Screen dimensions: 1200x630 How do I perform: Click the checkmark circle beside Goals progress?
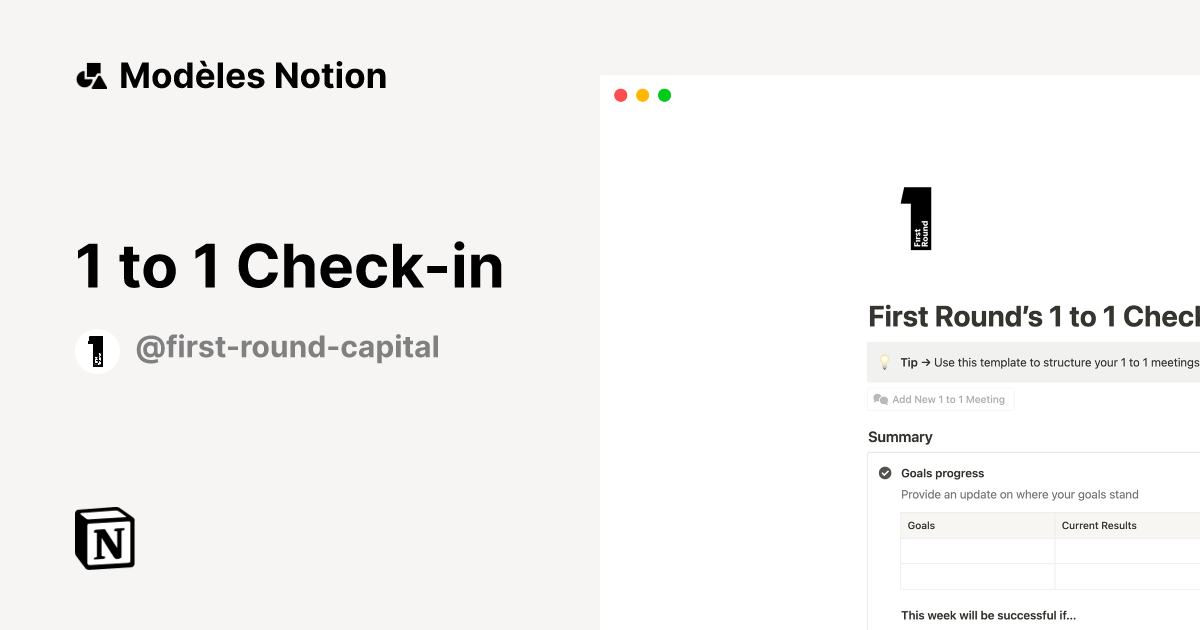884,472
